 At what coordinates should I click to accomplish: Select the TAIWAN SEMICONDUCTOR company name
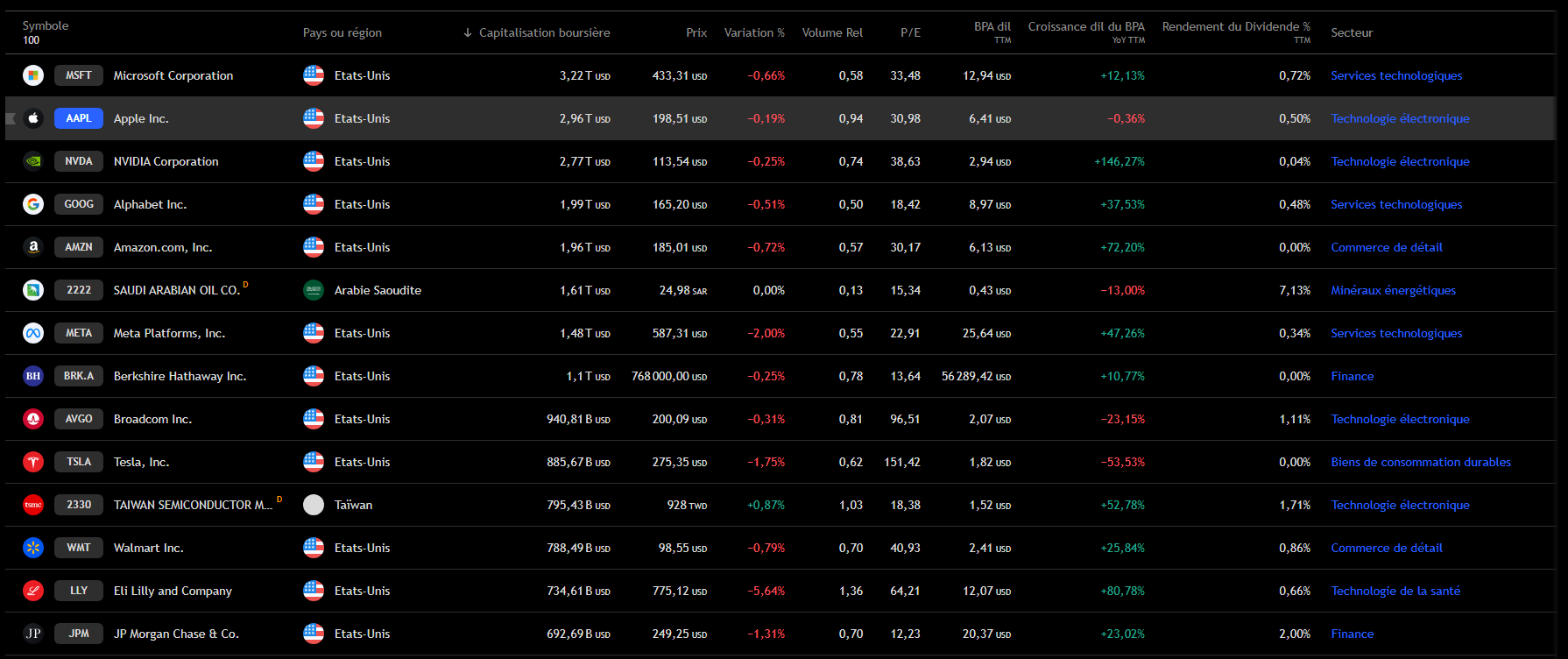coord(193,505)
